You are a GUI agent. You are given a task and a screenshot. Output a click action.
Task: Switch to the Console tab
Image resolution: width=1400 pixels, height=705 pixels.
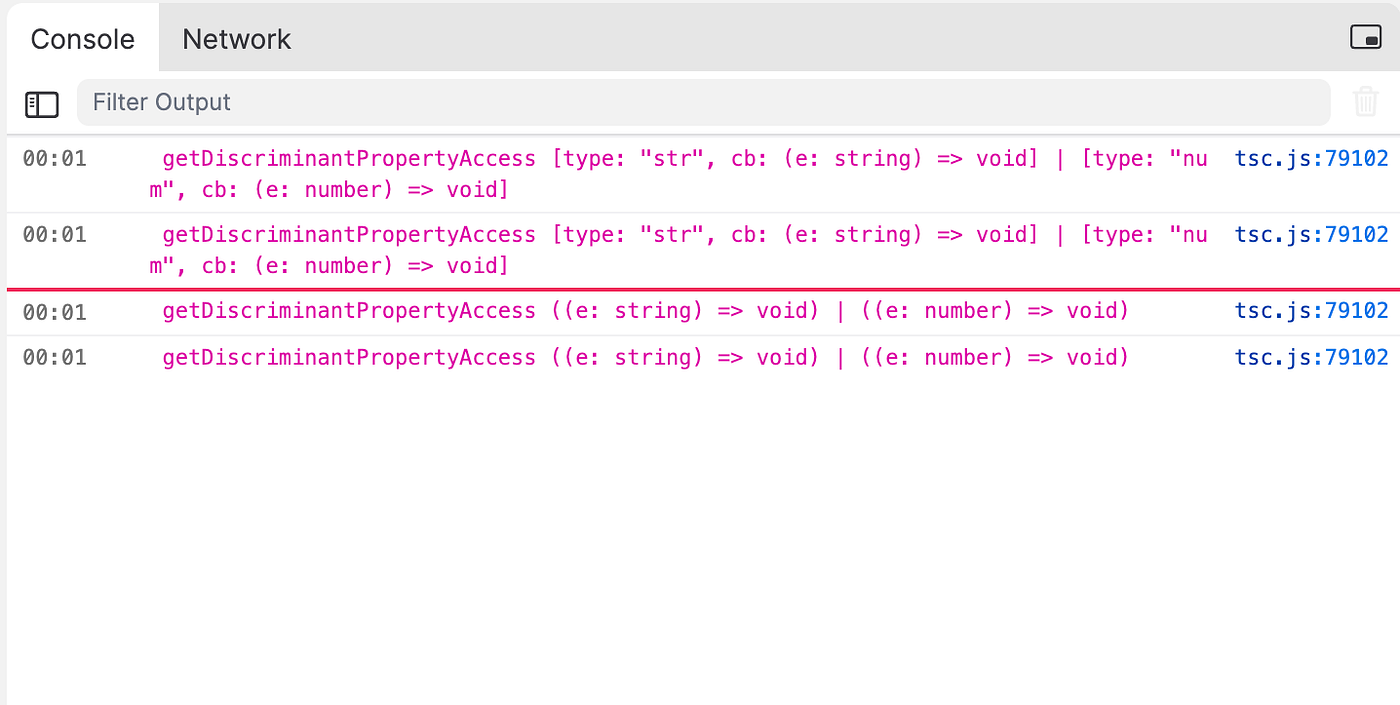(82, 39)
